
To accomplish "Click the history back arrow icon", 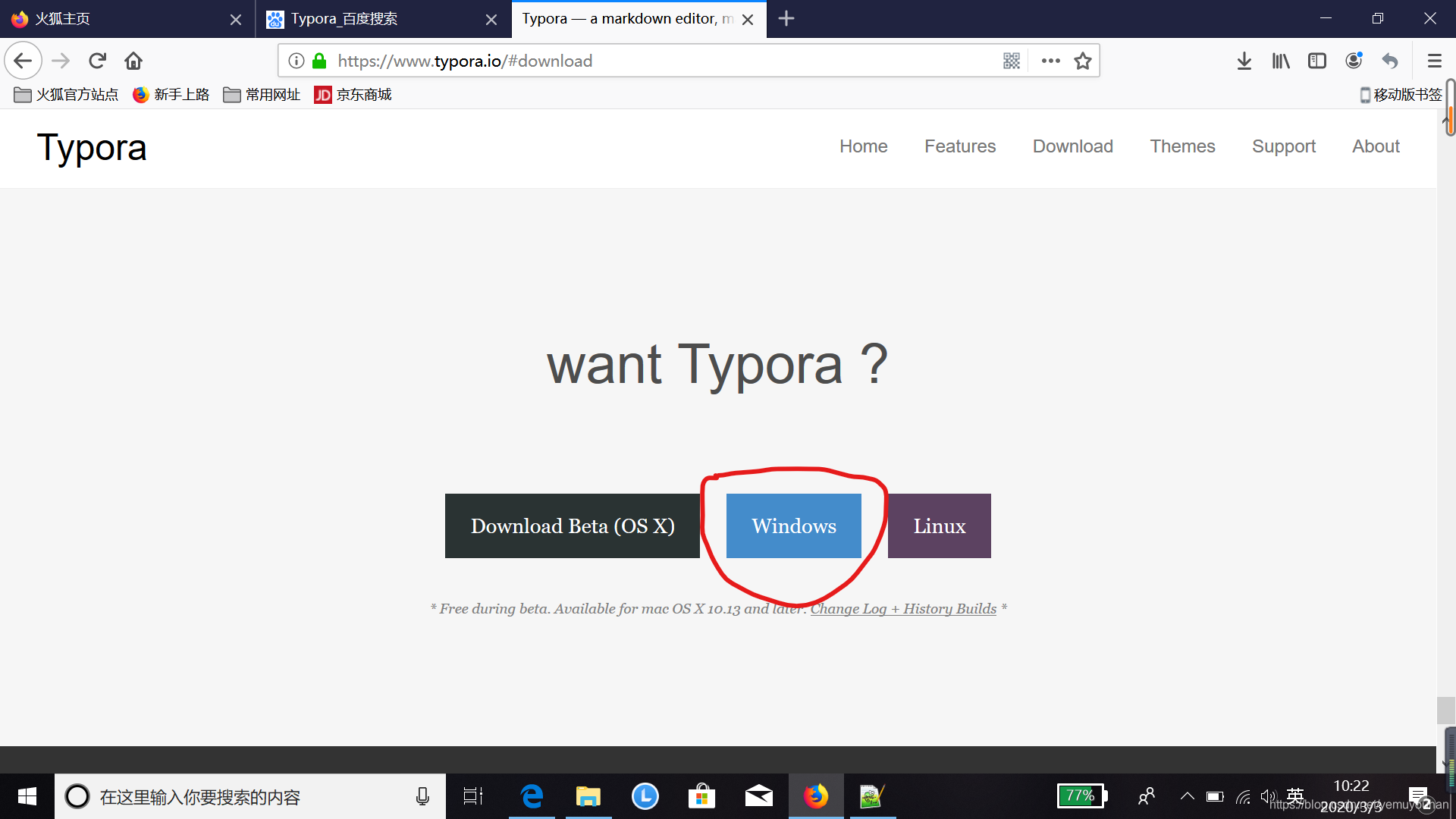I will tap(23, 61).
